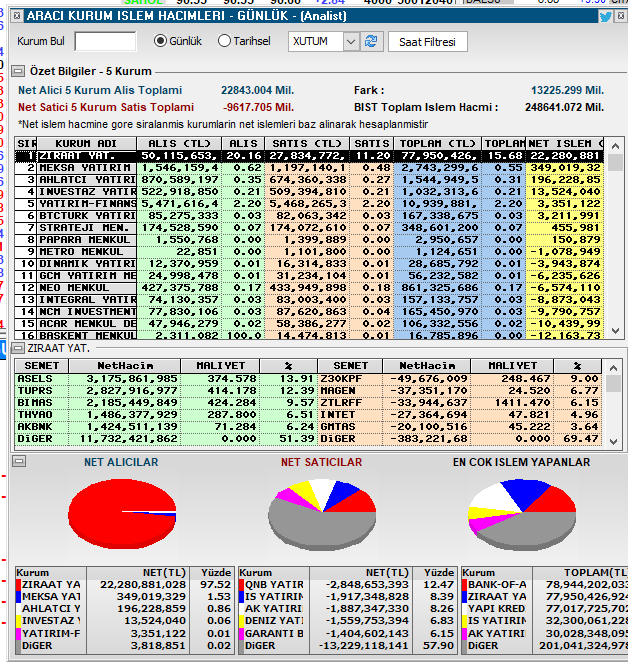628x662 pixels.
Task: Click red swatch beside ZIRAAT YA net buyers
Action: pyautogui.click(x=18, y=585)
